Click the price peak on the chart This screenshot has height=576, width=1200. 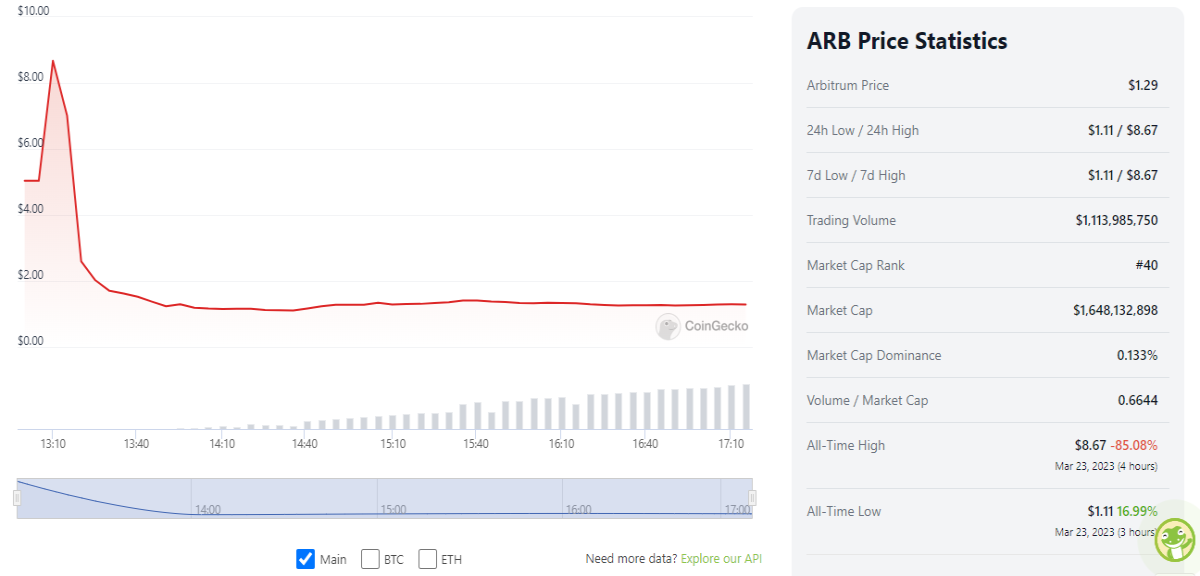pos(53,61)
